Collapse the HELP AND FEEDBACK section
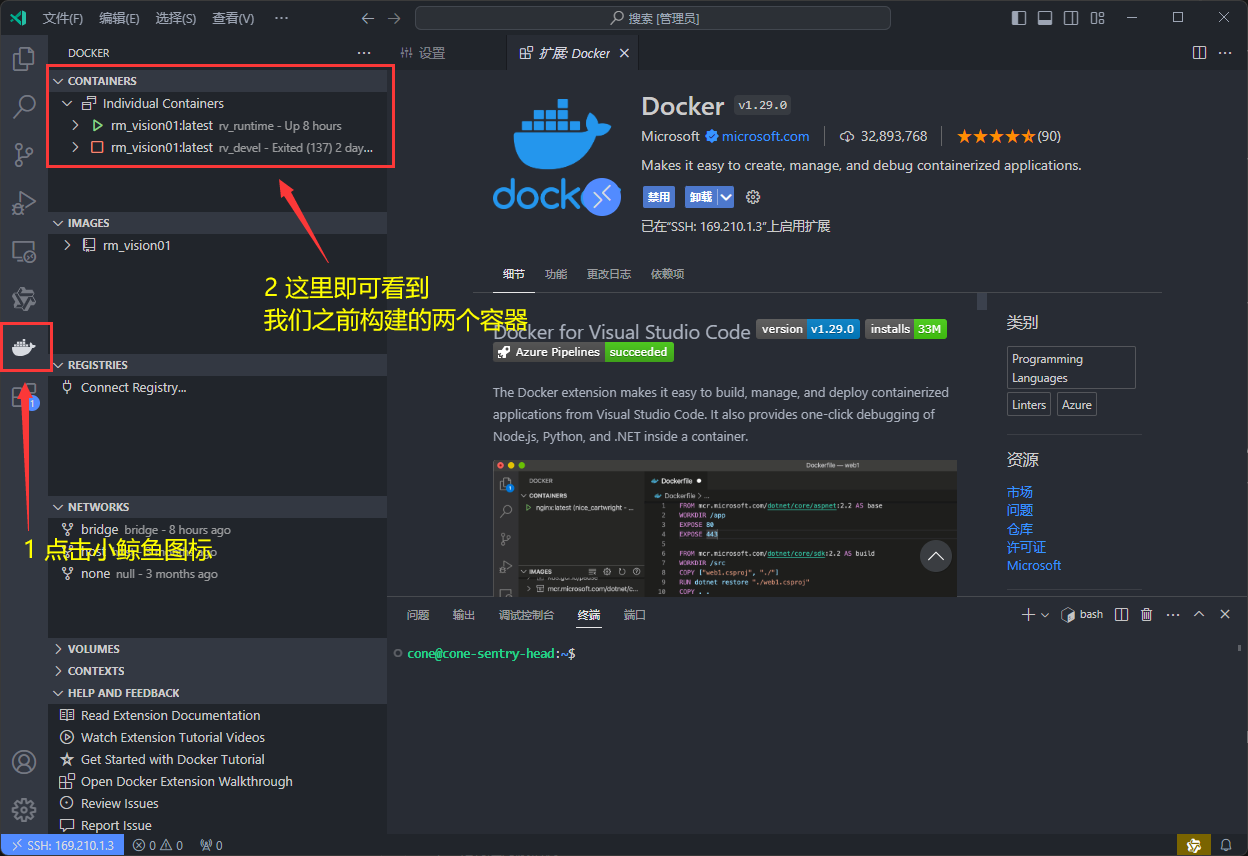The width and height of the screenshot is (1248, 856). tap(217, 693)
